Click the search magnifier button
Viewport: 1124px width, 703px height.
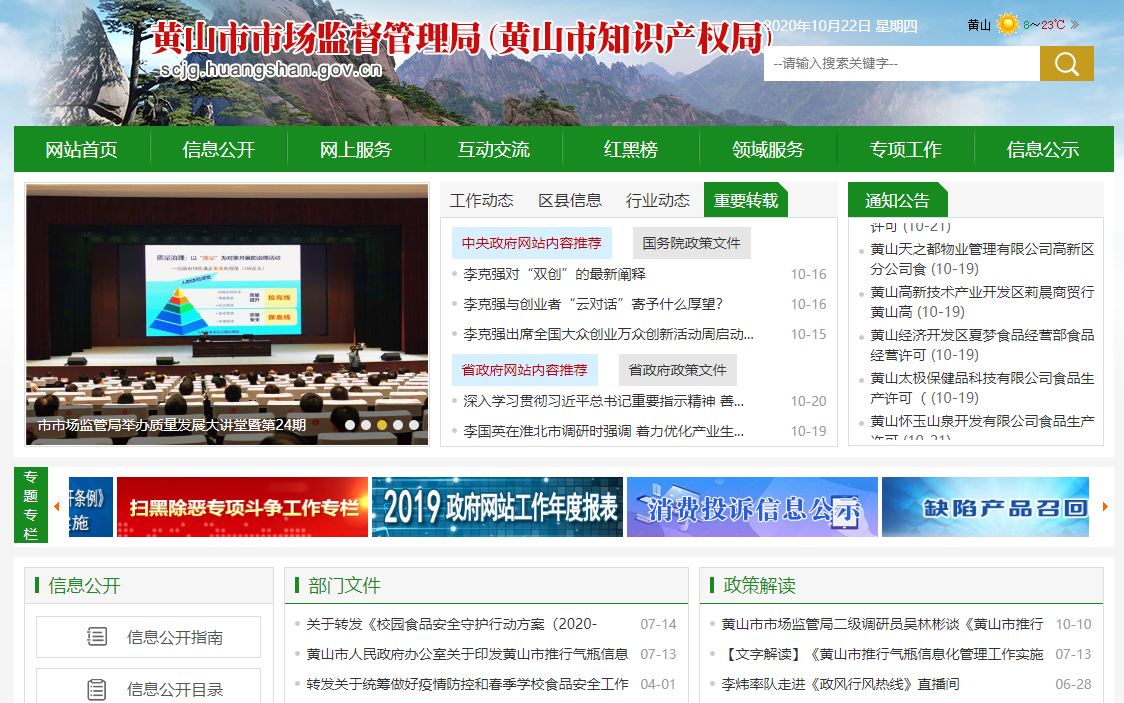click(x=1066, y=64)
